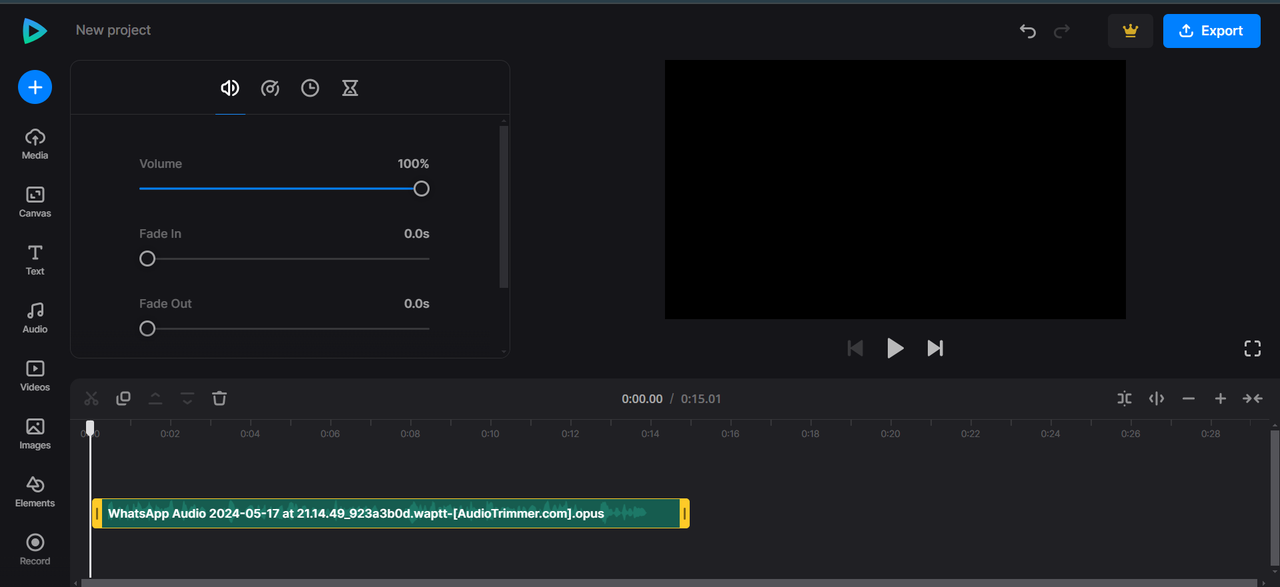
Task: Click the Fade In slider handle
Action: pyautogui.click(x=147, y=258)
